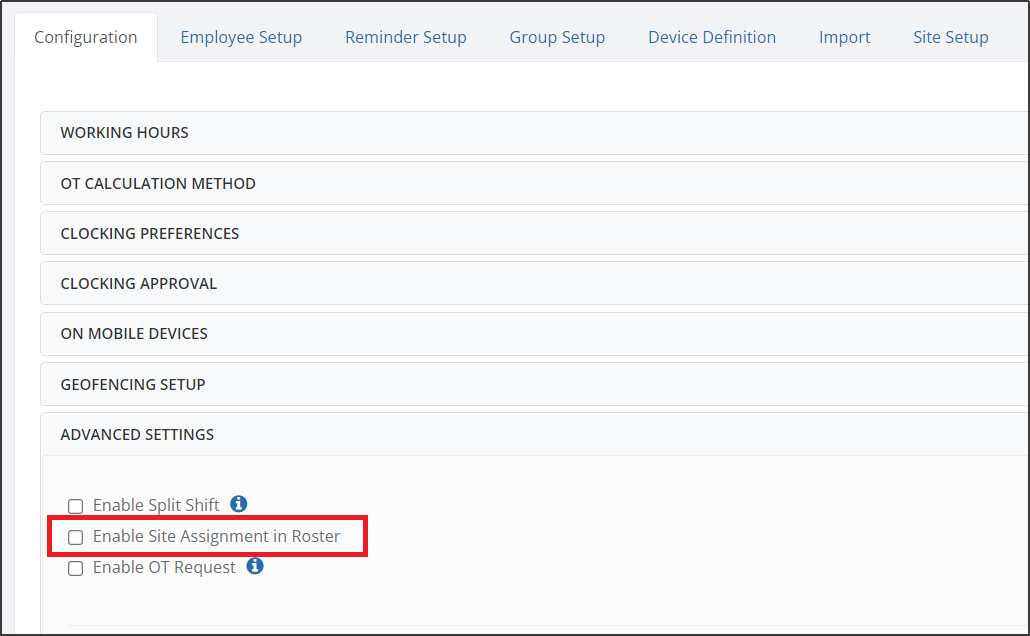Open the info icon beside Enable Split Shift
1030x636 pixels.
pyautogui.click(x=238, y=504)
